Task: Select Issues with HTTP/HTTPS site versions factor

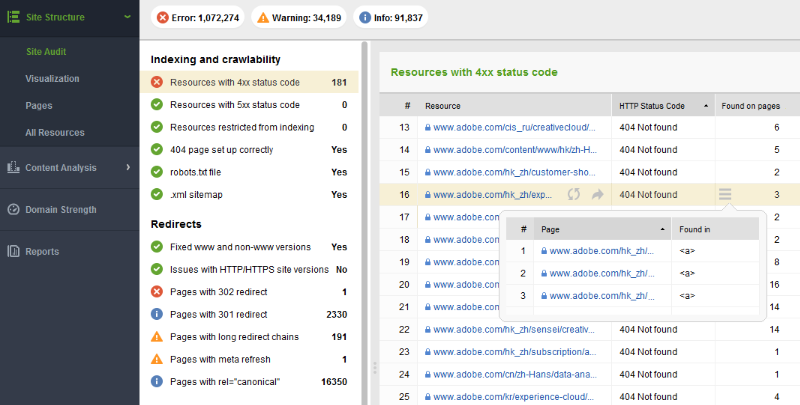Action: pyautogui.click(x=249, y=269)
